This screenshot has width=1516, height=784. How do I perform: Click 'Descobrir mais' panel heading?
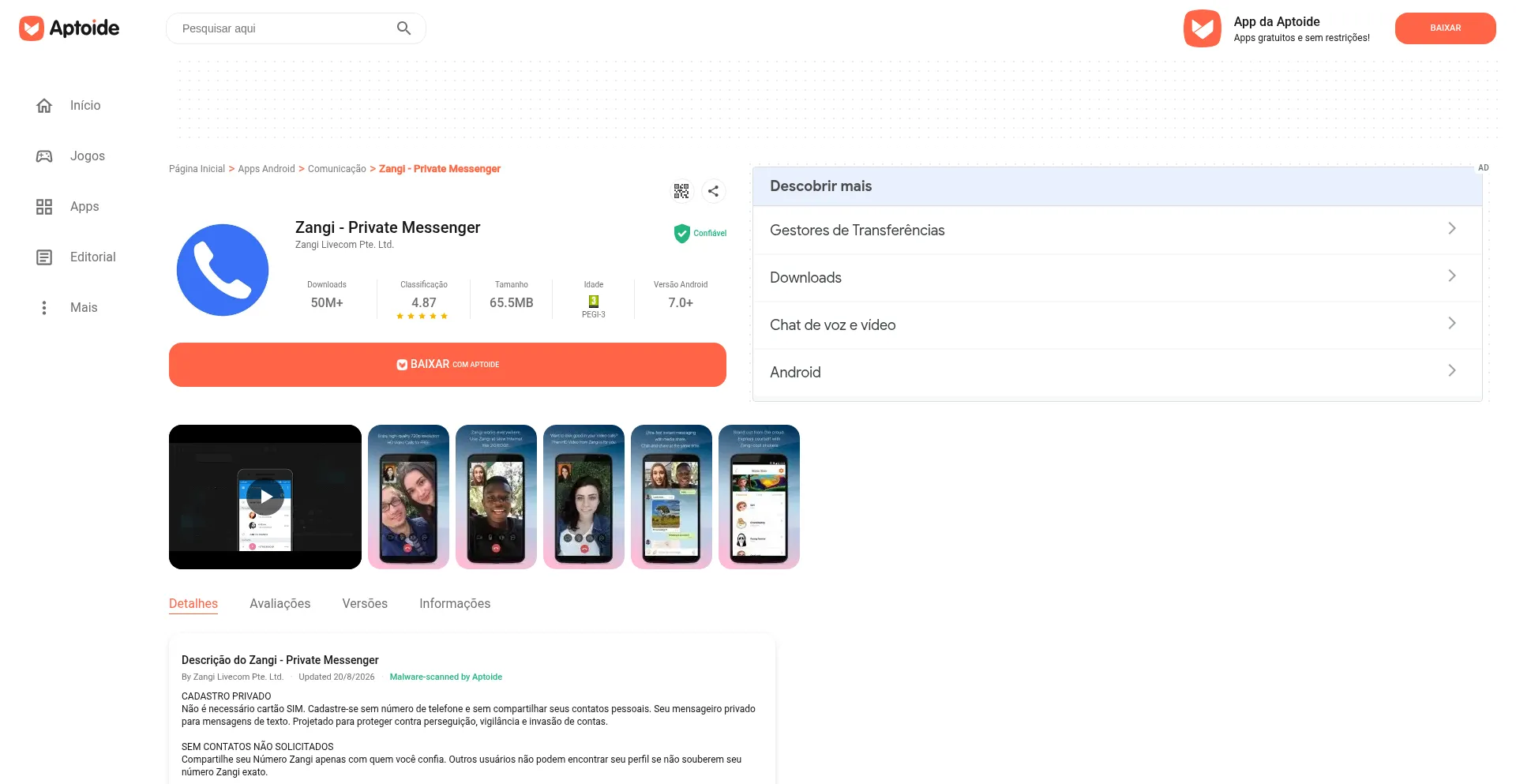click(821, 186)
